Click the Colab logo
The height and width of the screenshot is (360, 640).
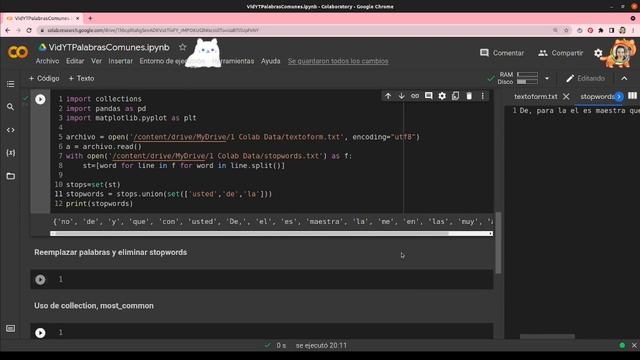(18, 52)
